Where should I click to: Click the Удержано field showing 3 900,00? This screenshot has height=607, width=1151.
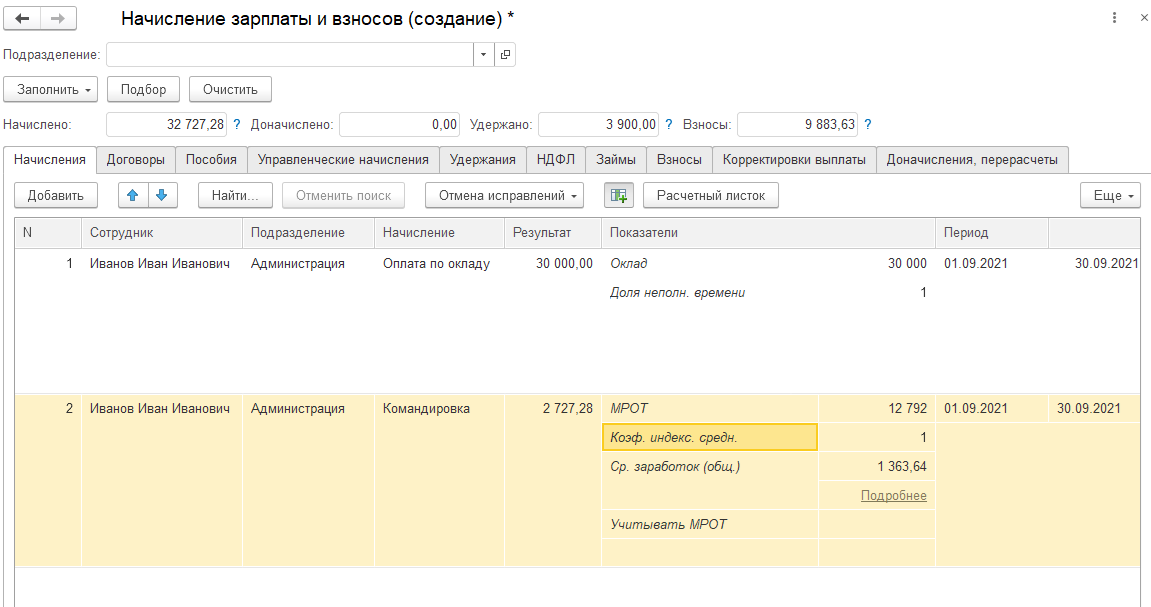tap(598, 125)
